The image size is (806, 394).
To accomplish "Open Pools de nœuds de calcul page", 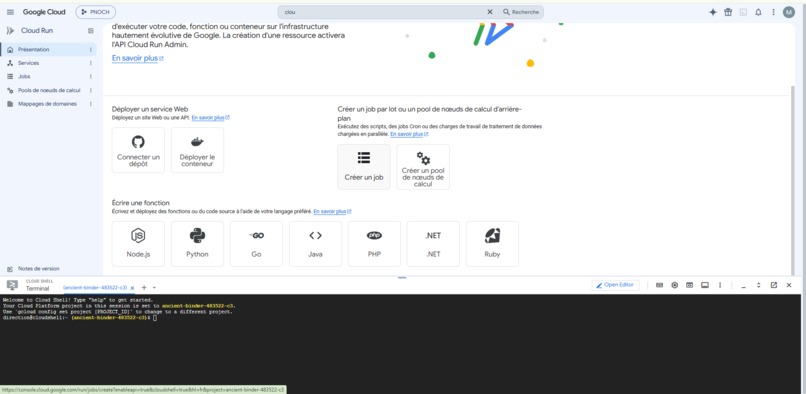I will 48,90.
